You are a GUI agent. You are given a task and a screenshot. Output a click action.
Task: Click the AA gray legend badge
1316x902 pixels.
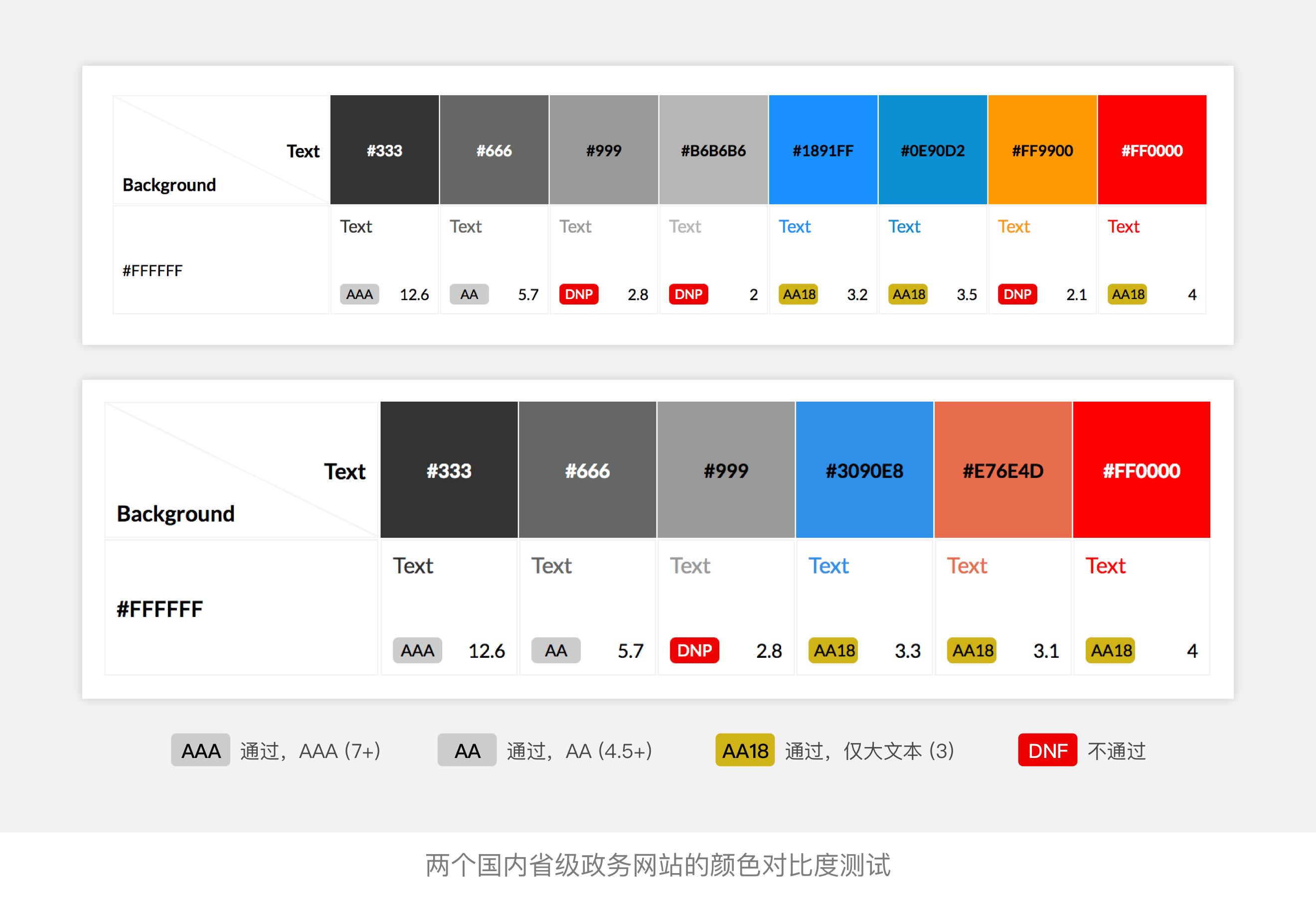click(x=467, y=750)
